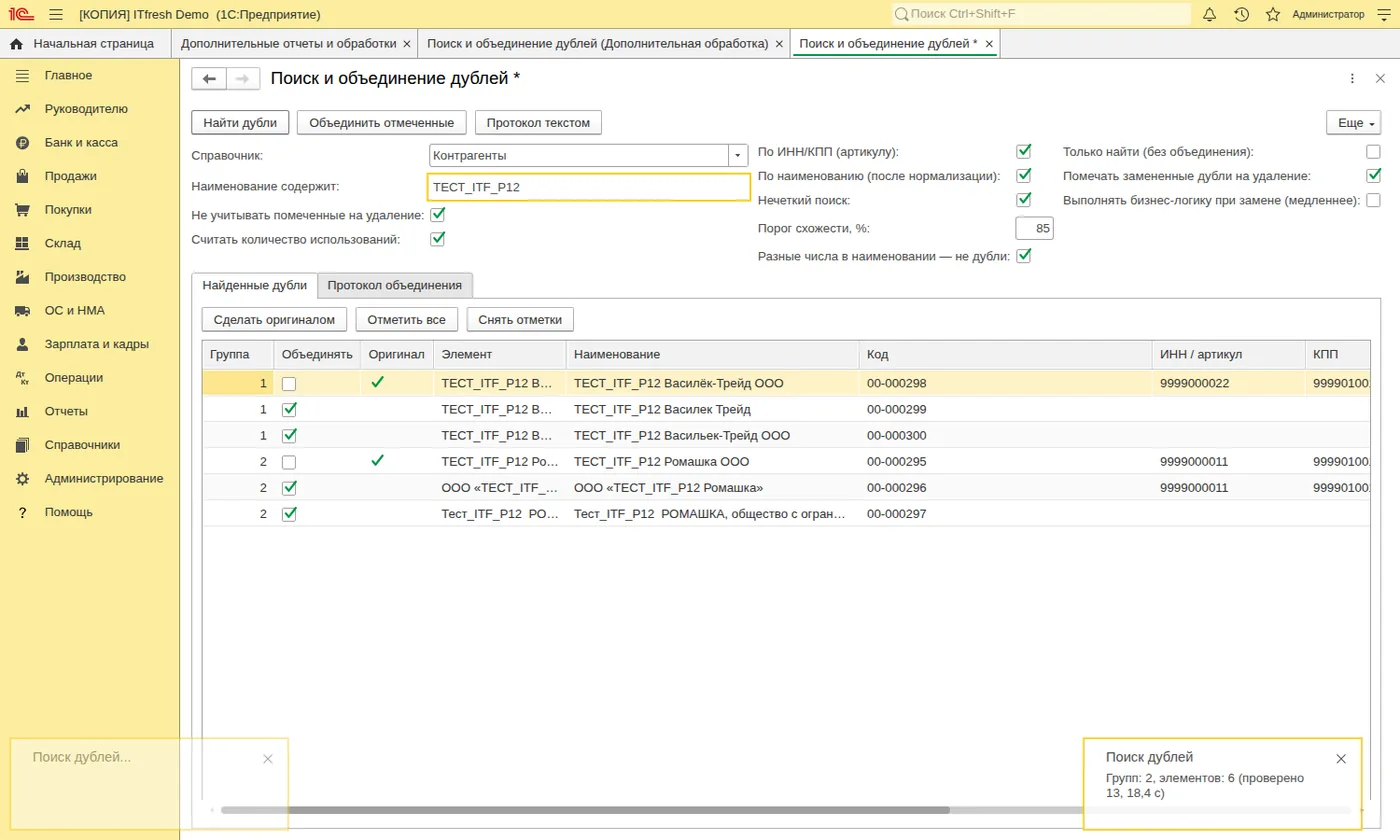This screenshot has height=840, width=1400.
Task: Click Протокол текстом button
Action: [x=538, y=123]
